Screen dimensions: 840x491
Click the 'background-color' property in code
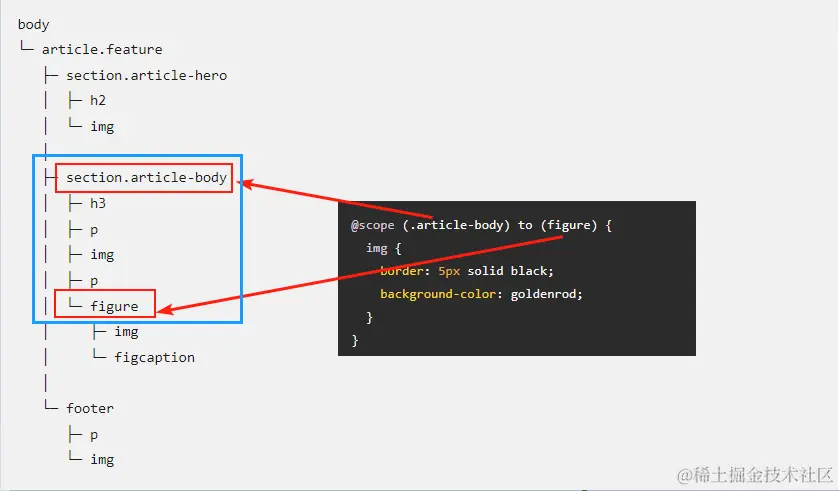point(438,294)
